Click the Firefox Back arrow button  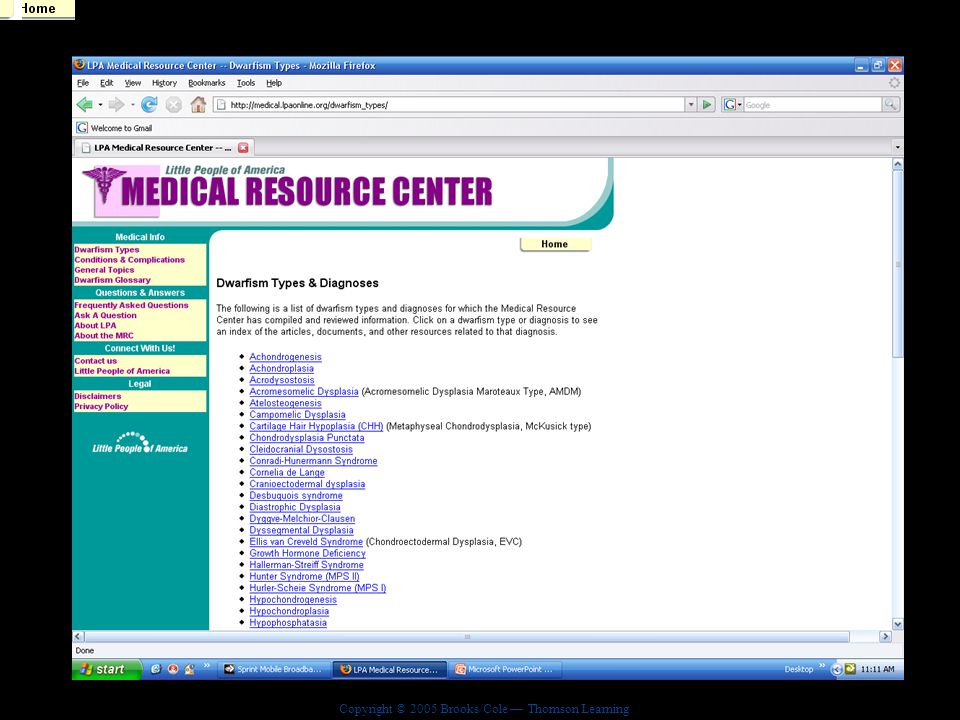[84, 105]
